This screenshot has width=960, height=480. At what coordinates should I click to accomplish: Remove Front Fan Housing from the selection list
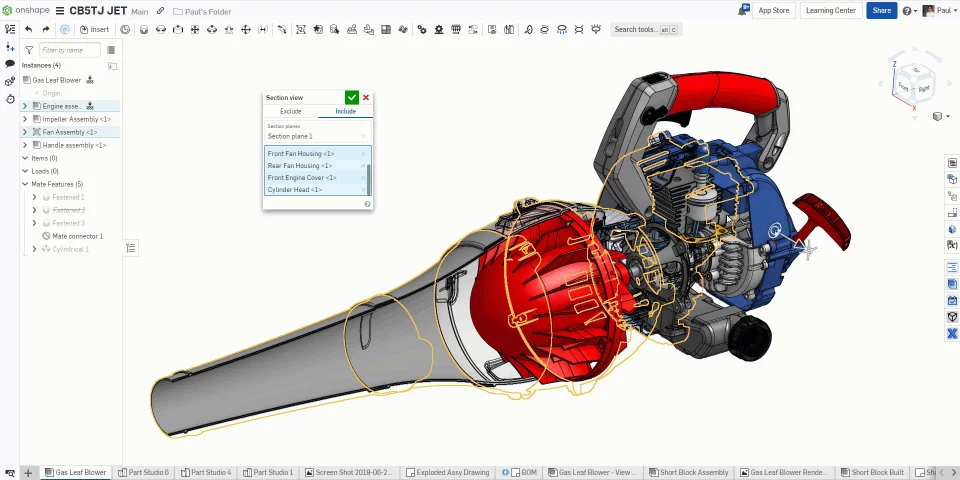tap(363, 154)
